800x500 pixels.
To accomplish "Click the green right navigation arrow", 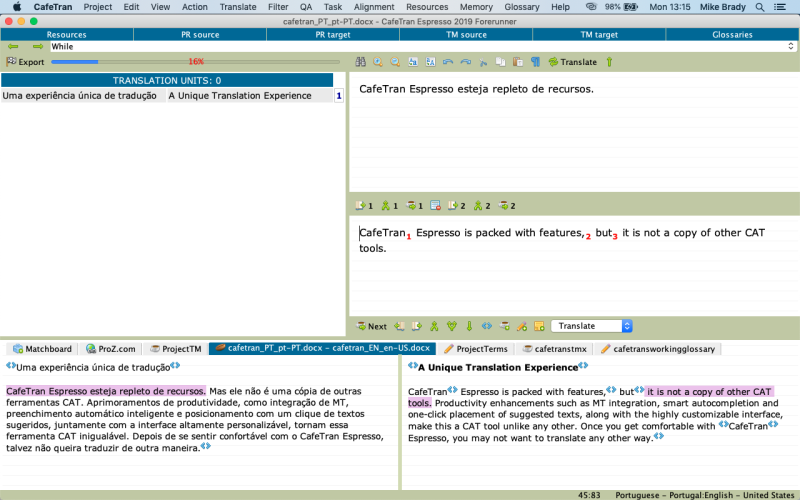I will (38, 46).
